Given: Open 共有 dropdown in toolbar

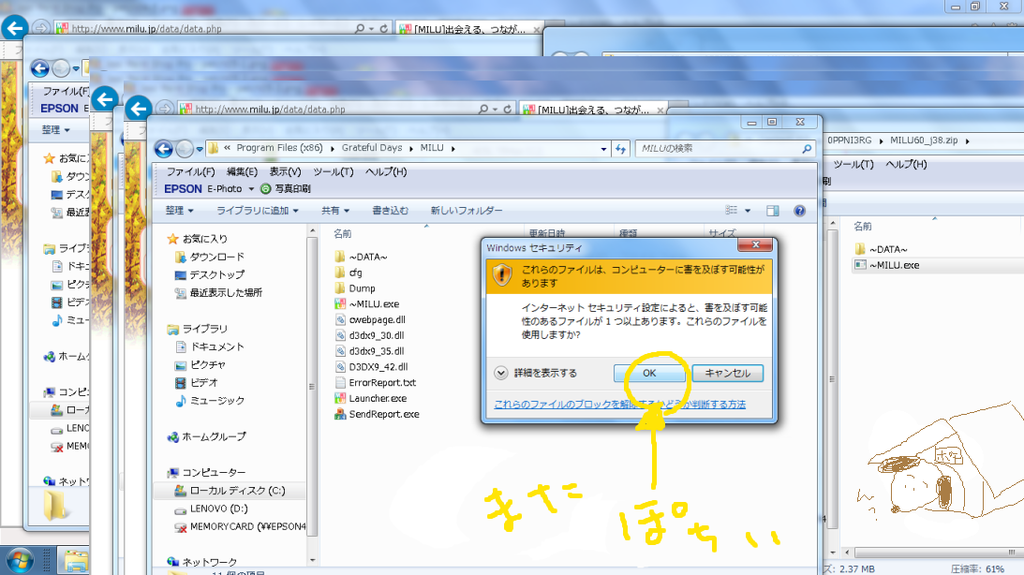Looking at the screenshot, I should click(335, 210).
